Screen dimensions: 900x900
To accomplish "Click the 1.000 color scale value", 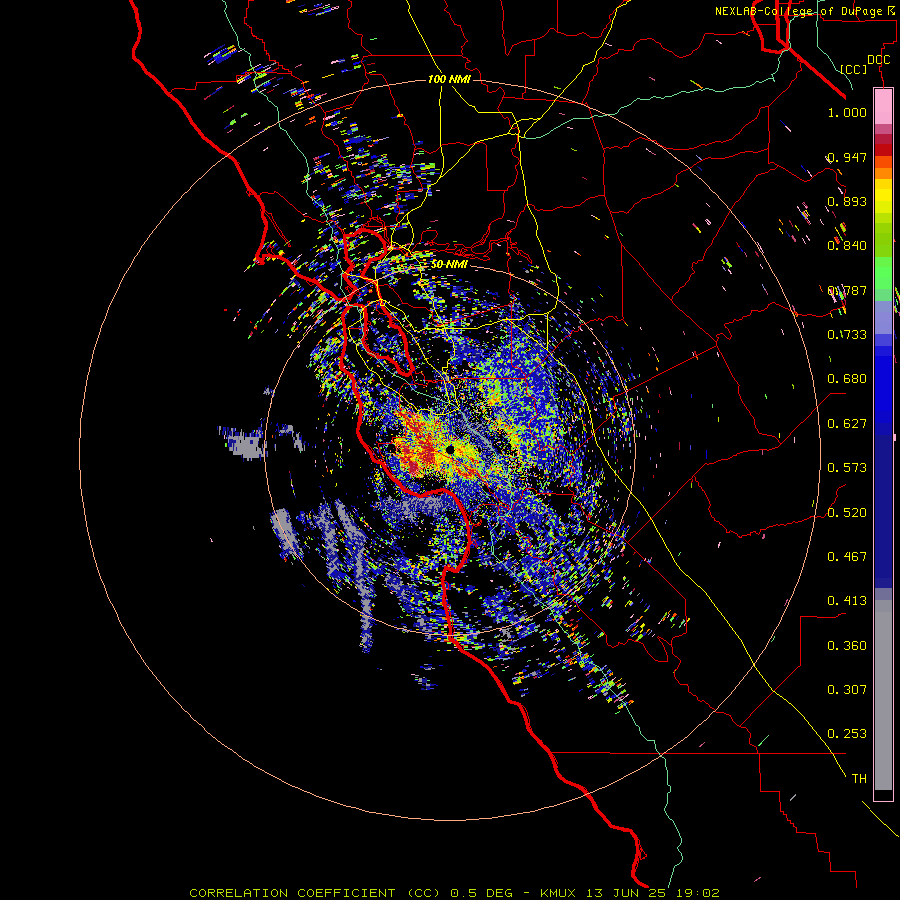I will point(847,112).
